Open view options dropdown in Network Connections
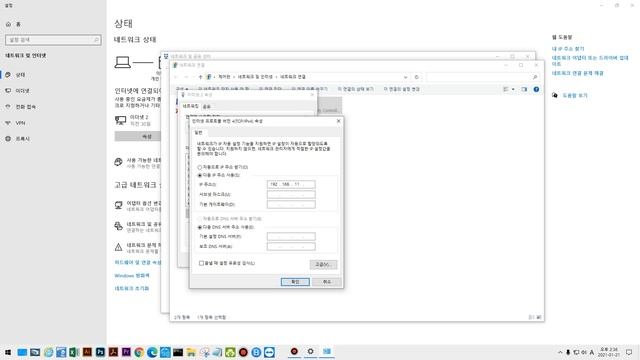The height and width of the screenshot is (360, 640). [513, 89]
